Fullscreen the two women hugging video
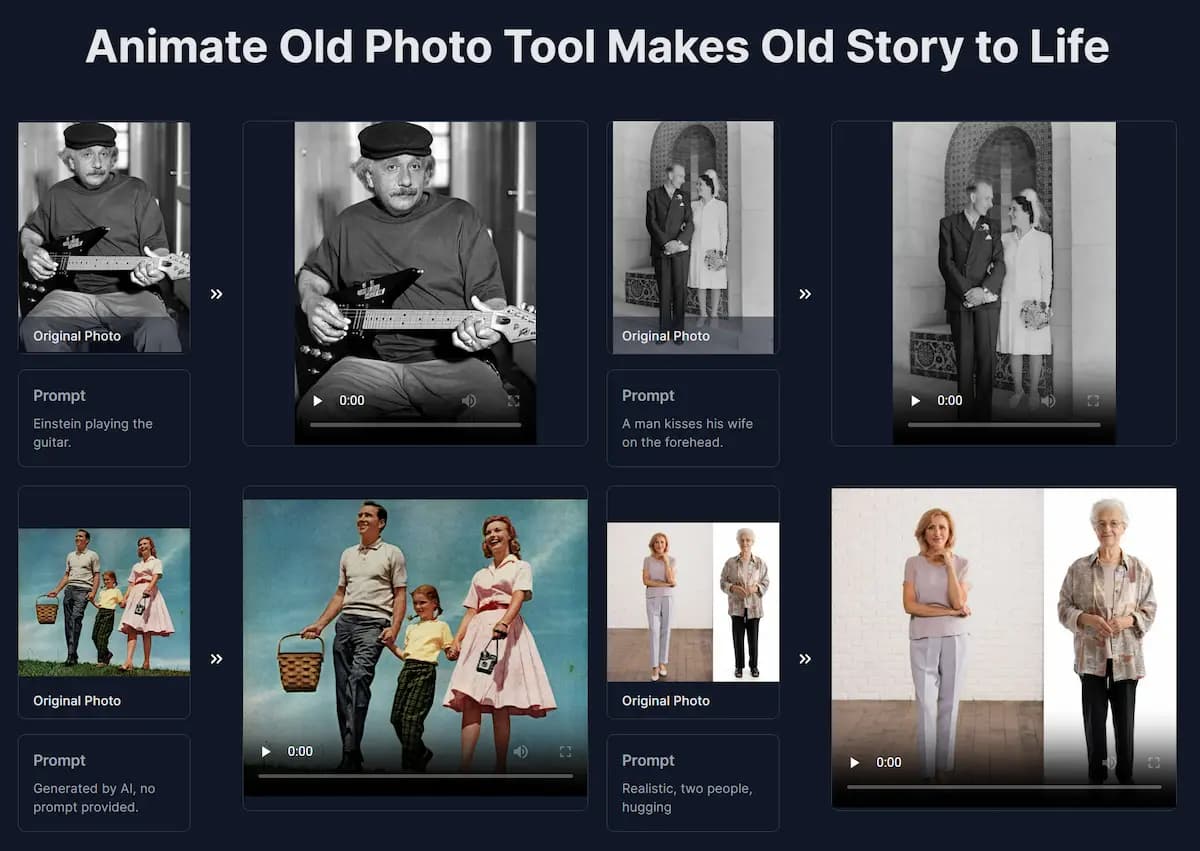 click(x=1155, y=761)
